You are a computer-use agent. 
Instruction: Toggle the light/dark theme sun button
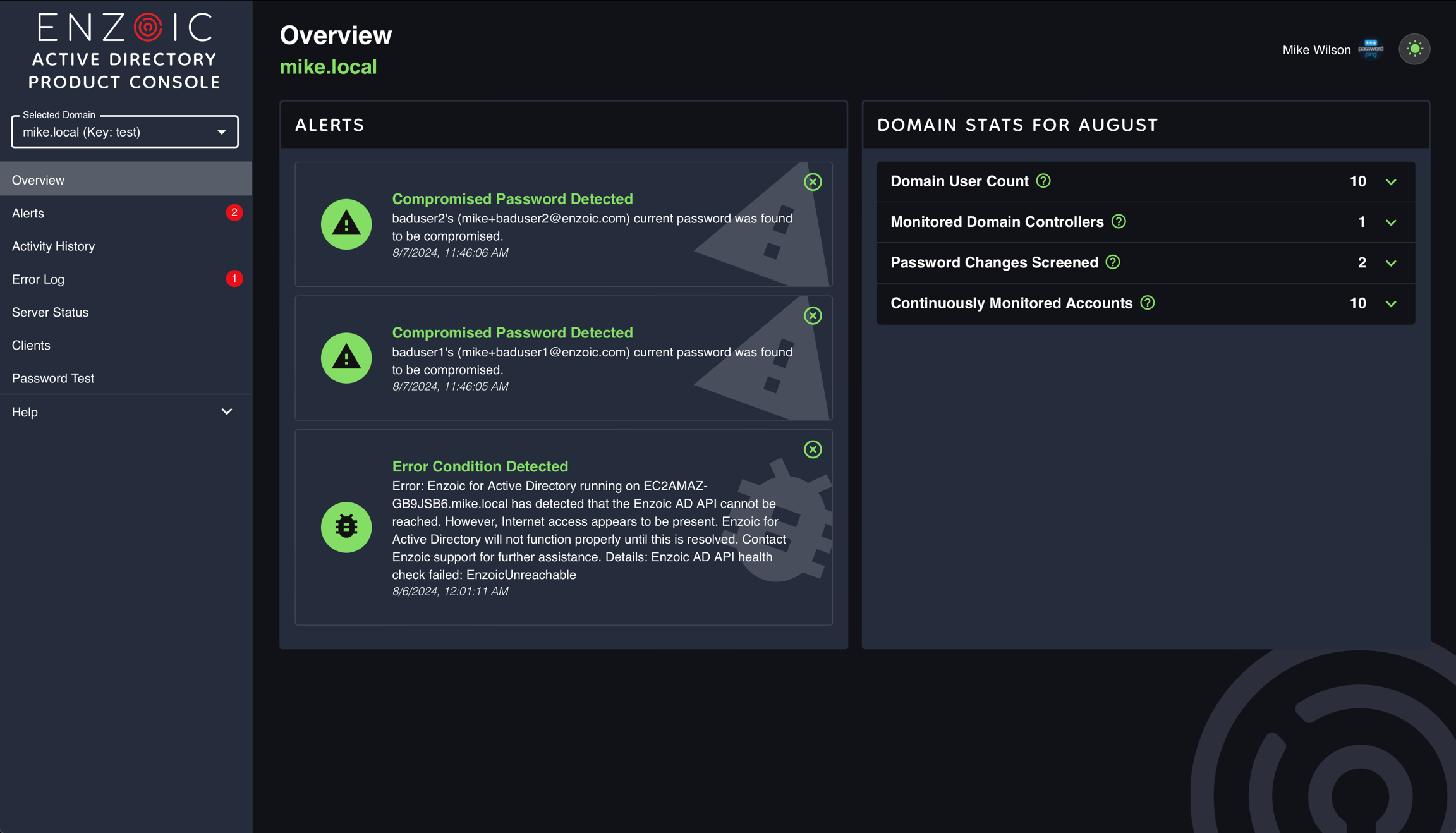point(1414,49)
